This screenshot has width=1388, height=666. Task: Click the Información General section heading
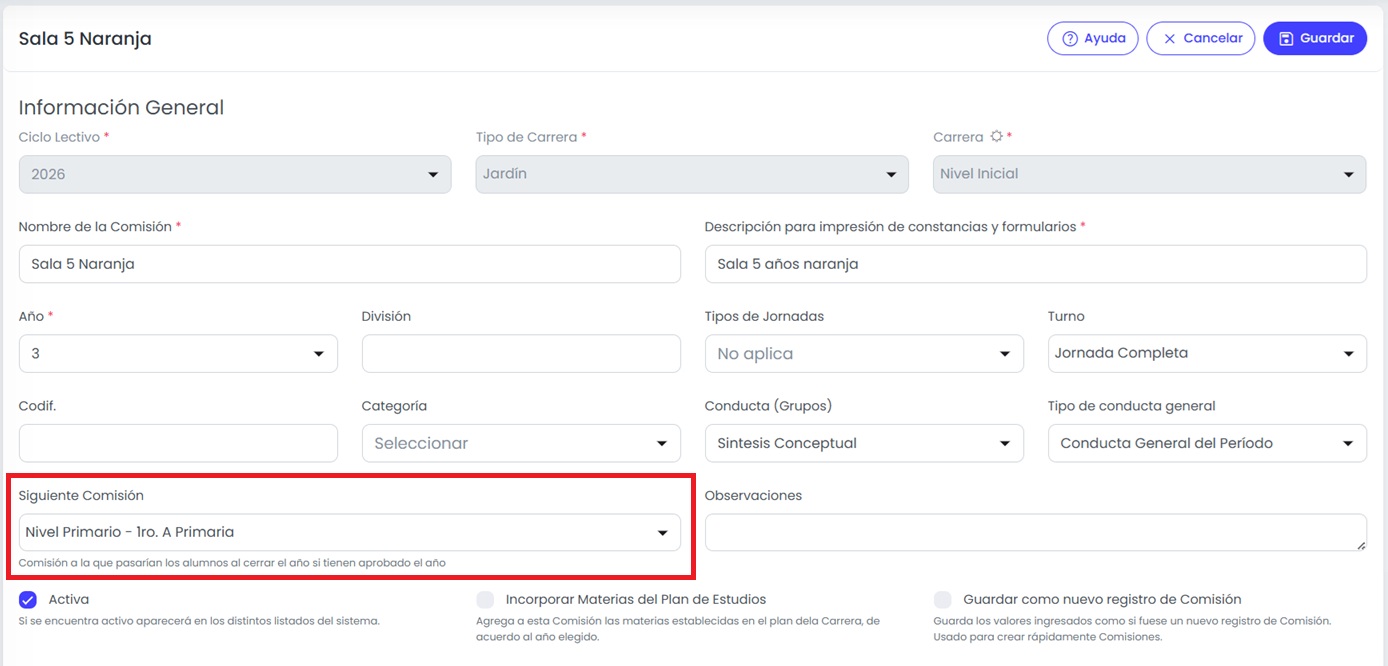tap(121, 108)
